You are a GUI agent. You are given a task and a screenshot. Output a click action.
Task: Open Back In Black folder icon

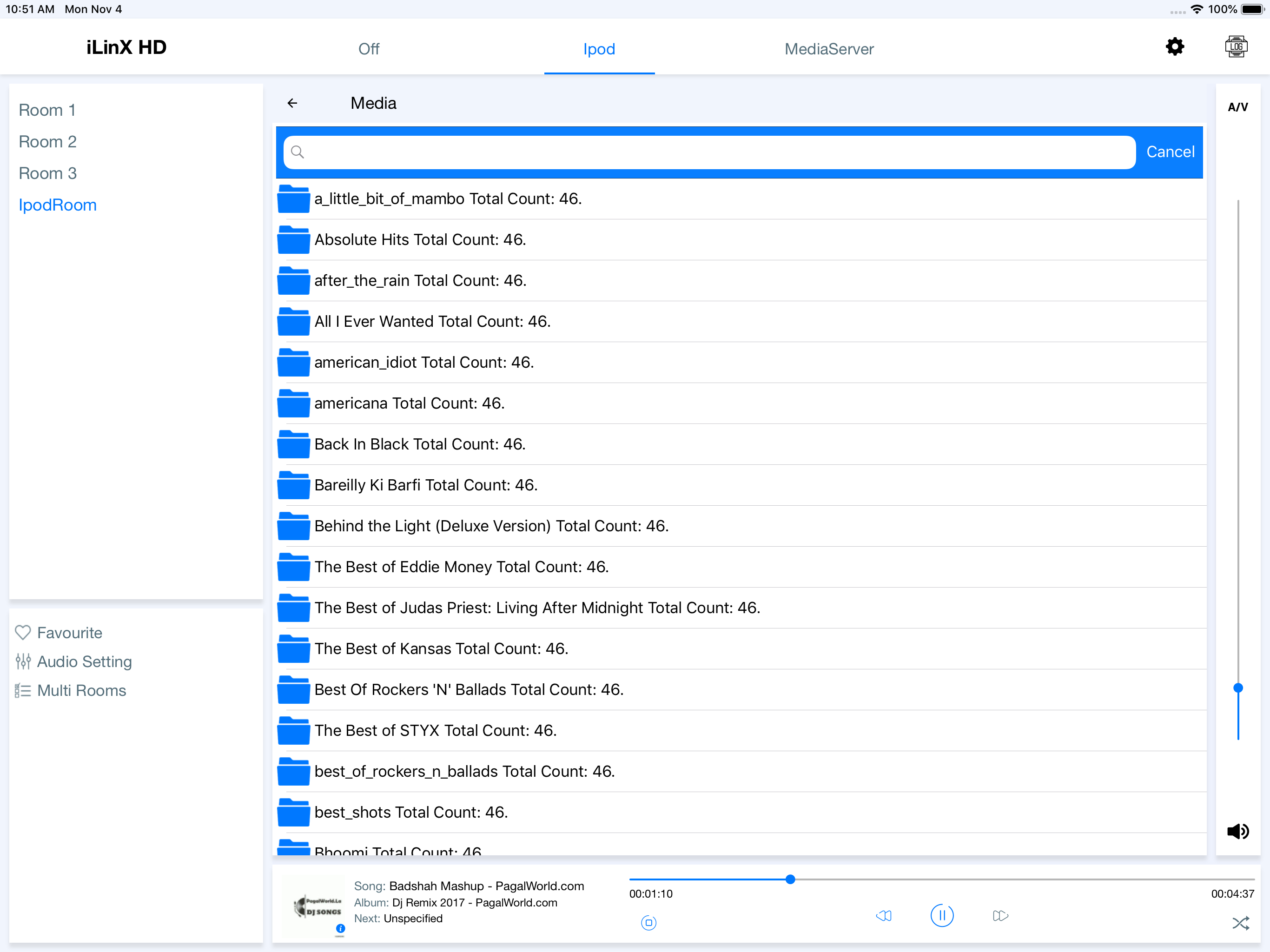click(x=293, y=444)
